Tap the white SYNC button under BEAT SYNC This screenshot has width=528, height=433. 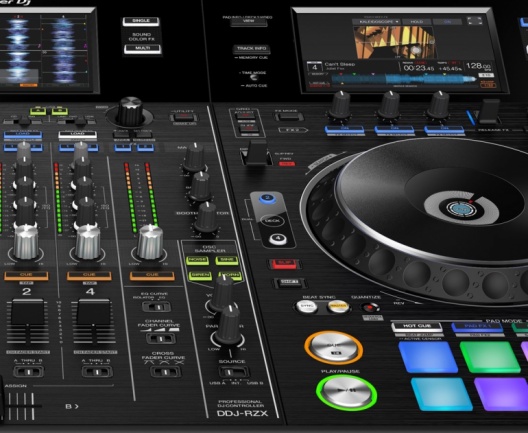point(306,306)
